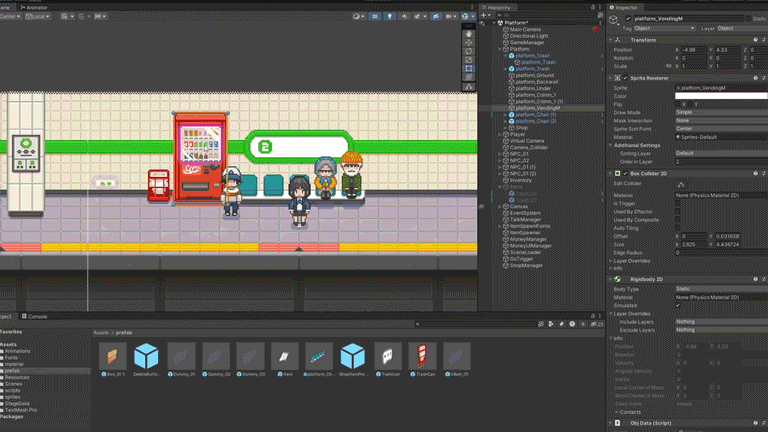Switch to the Console tab

click(36, 316)
